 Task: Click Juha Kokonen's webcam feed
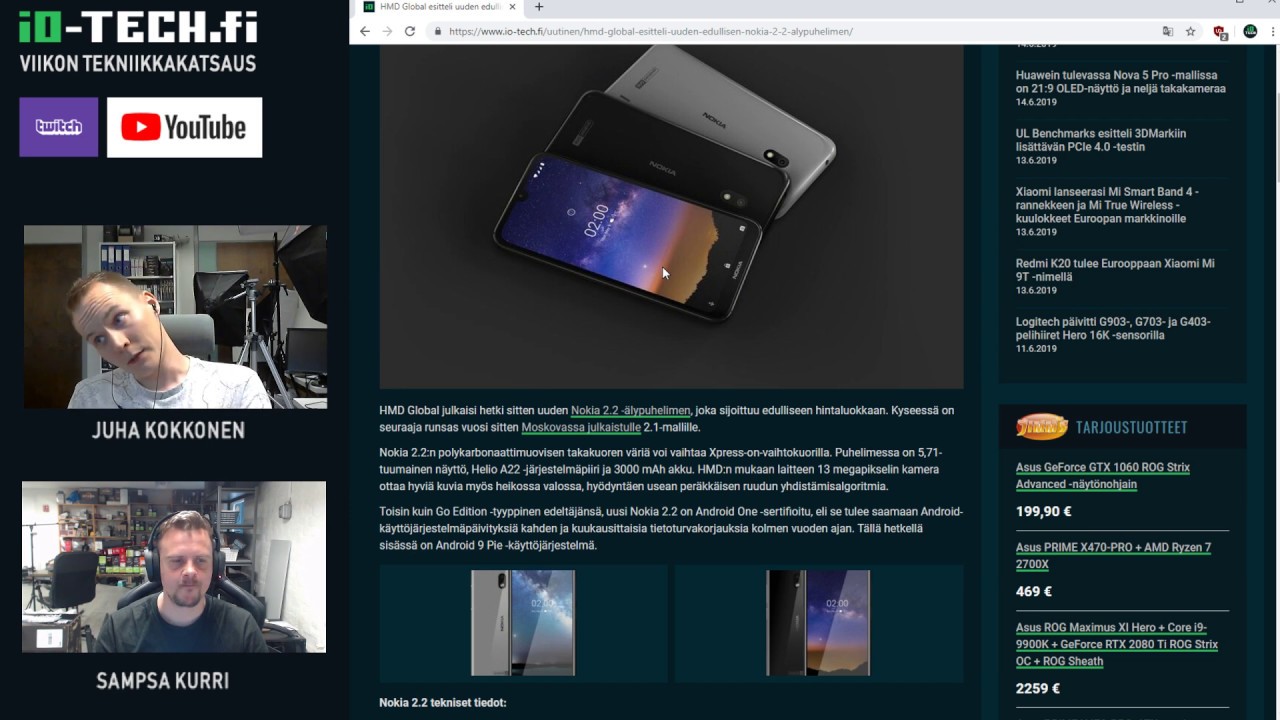click(175, 316)
